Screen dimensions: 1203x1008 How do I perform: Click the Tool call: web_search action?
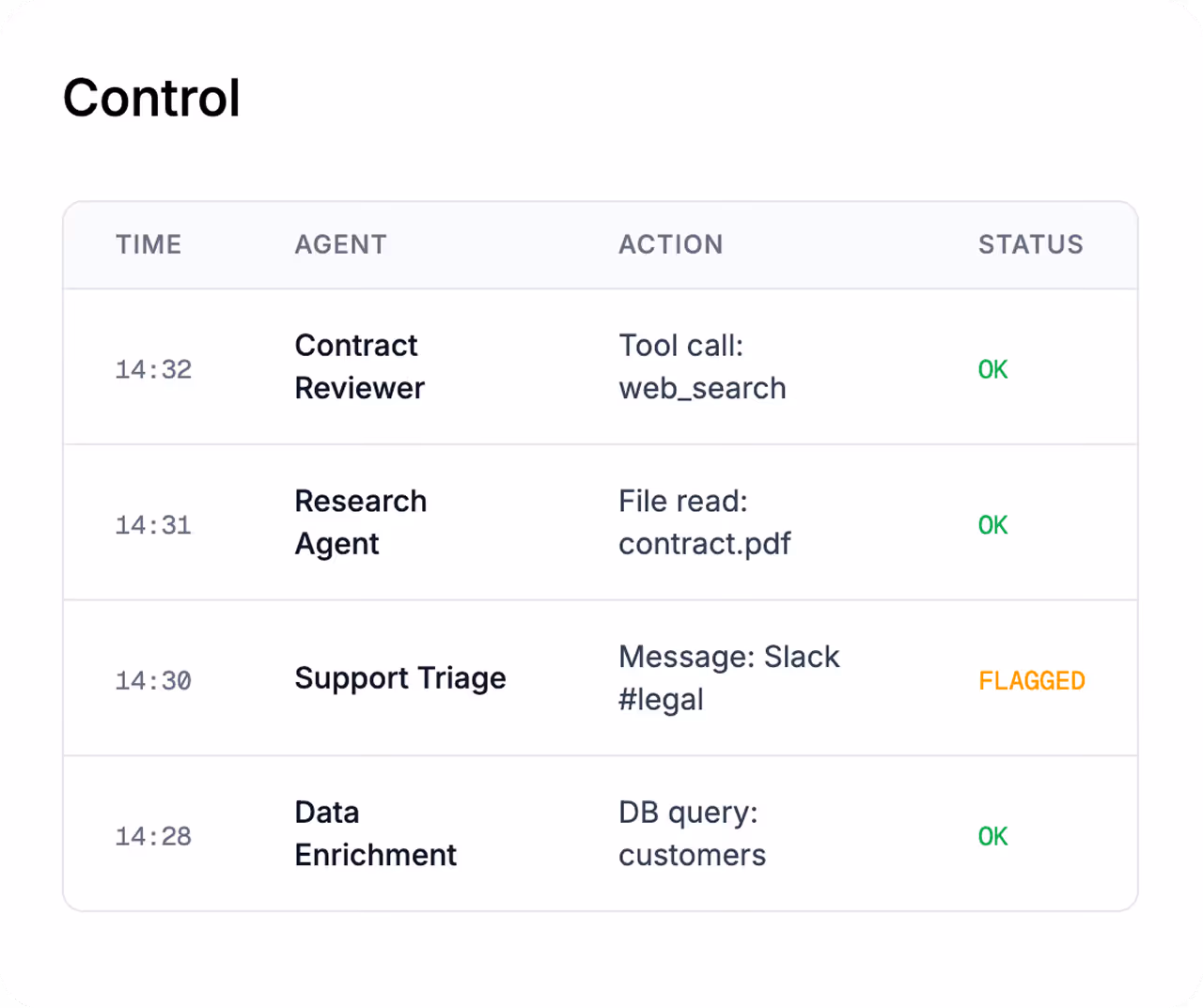[702, 366]
